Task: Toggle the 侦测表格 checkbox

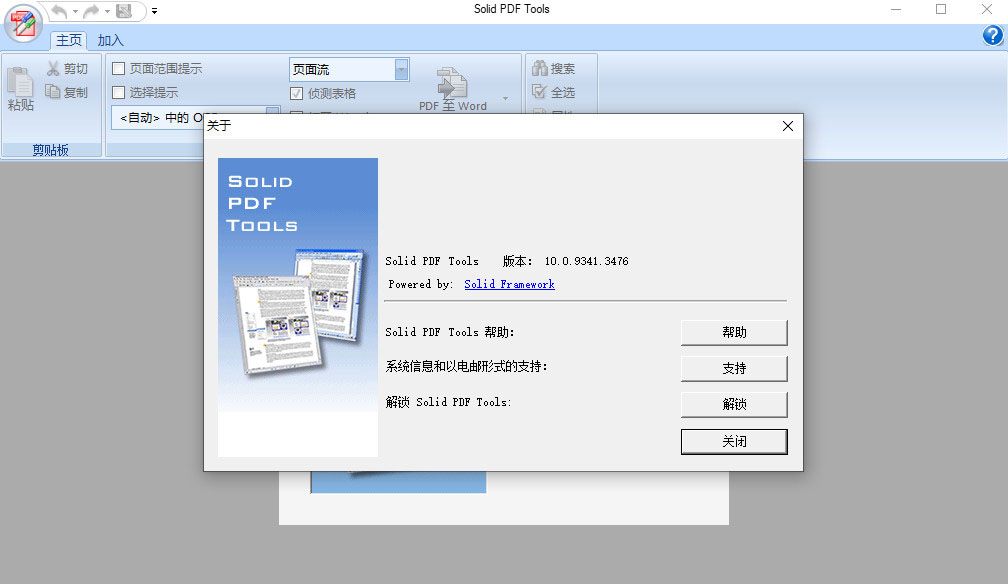Action: click(296, 93)
